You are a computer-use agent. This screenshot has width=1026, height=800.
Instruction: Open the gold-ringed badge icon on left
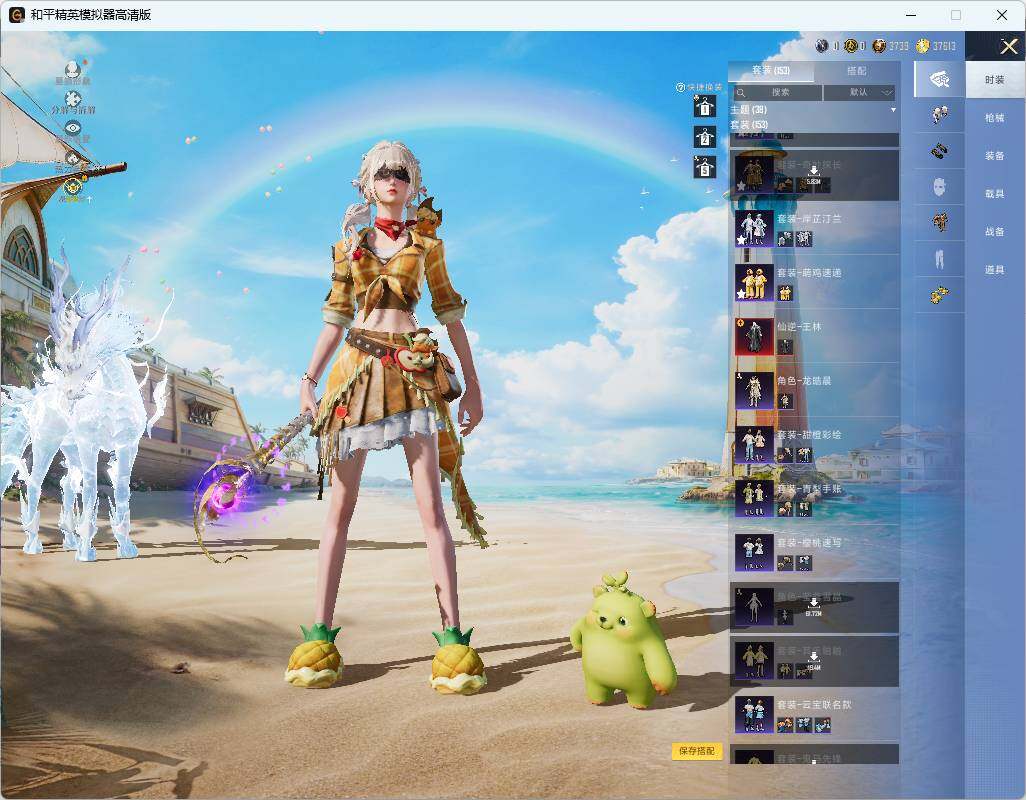(x=73, y=186)
